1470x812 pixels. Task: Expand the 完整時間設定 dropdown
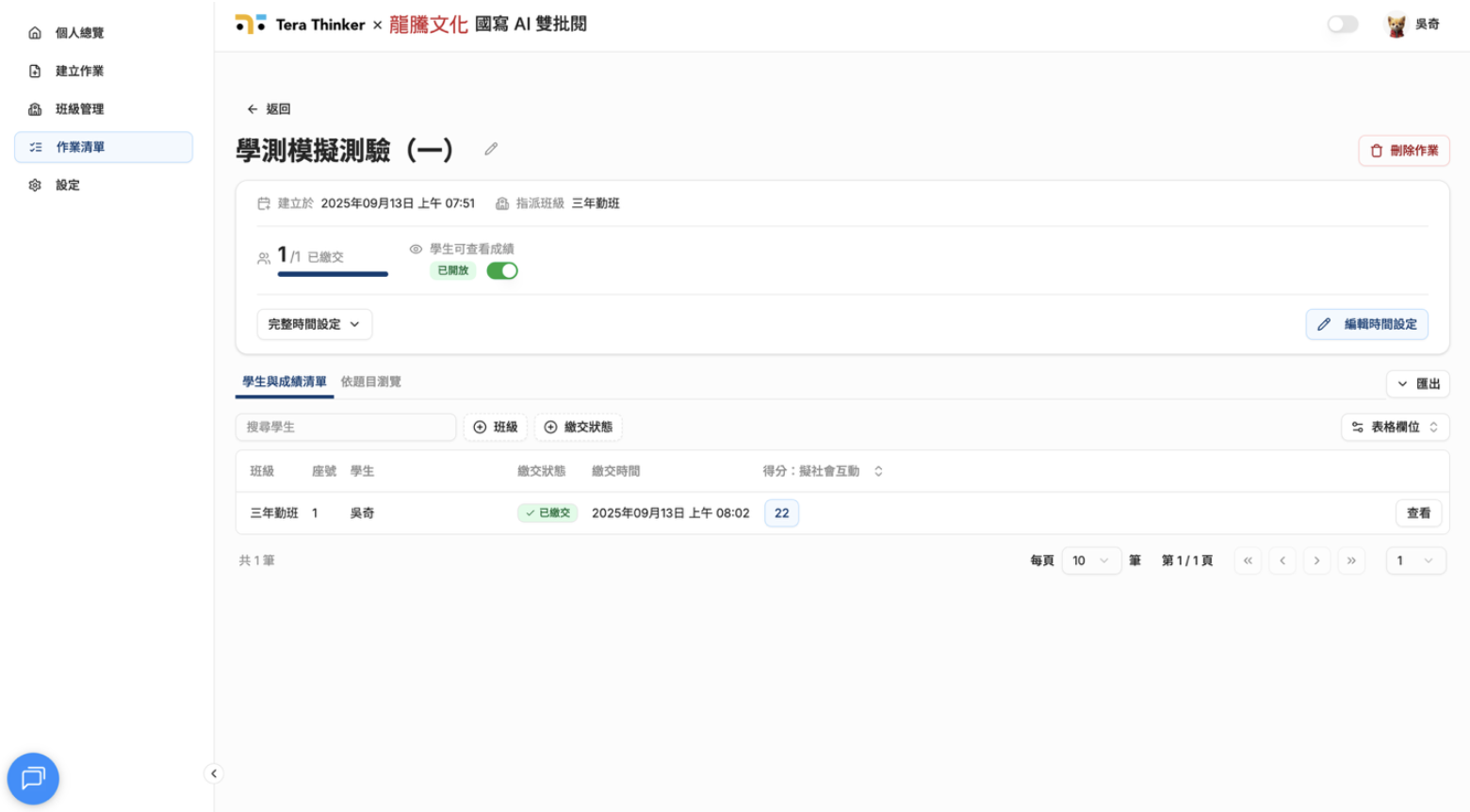coord(314,324)
